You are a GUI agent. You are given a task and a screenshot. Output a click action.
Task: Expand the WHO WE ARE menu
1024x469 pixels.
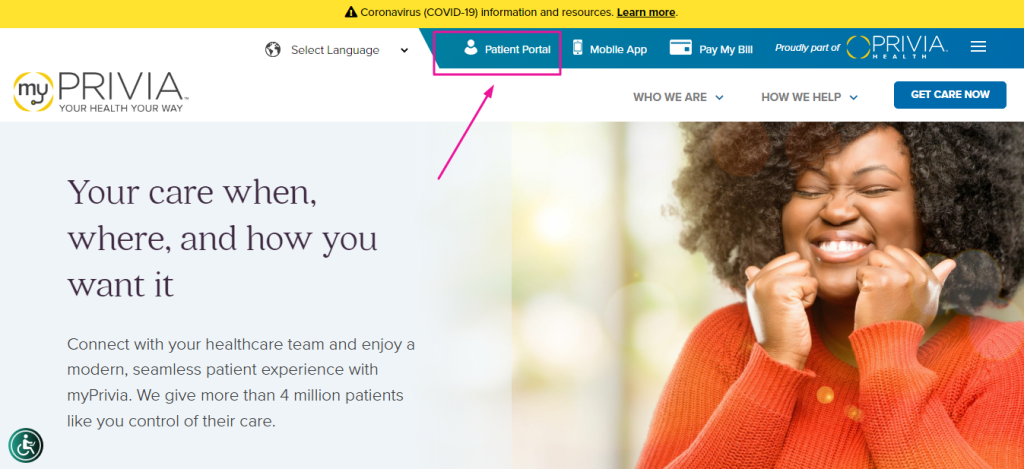(x=679, y=97)
